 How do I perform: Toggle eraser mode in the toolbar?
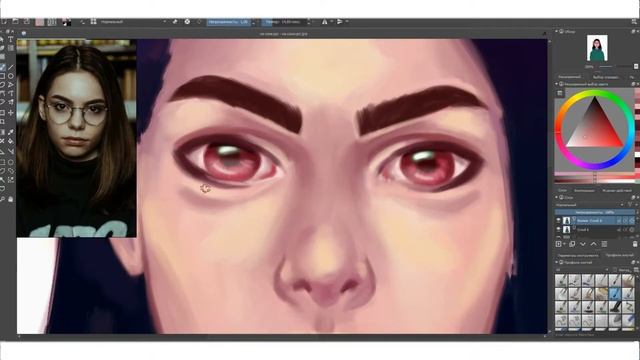[175, 22]
